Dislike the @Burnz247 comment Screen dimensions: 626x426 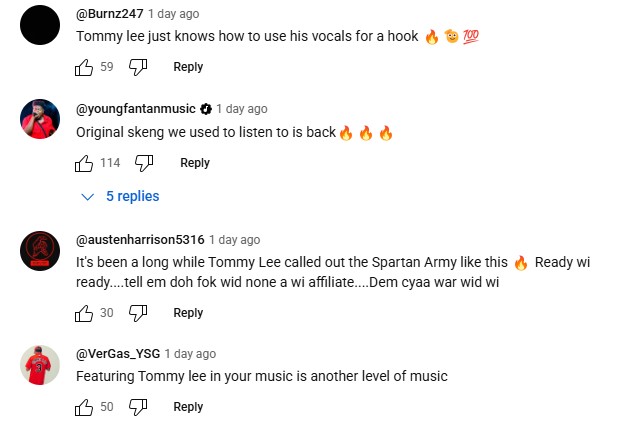[x=139, y=67]
